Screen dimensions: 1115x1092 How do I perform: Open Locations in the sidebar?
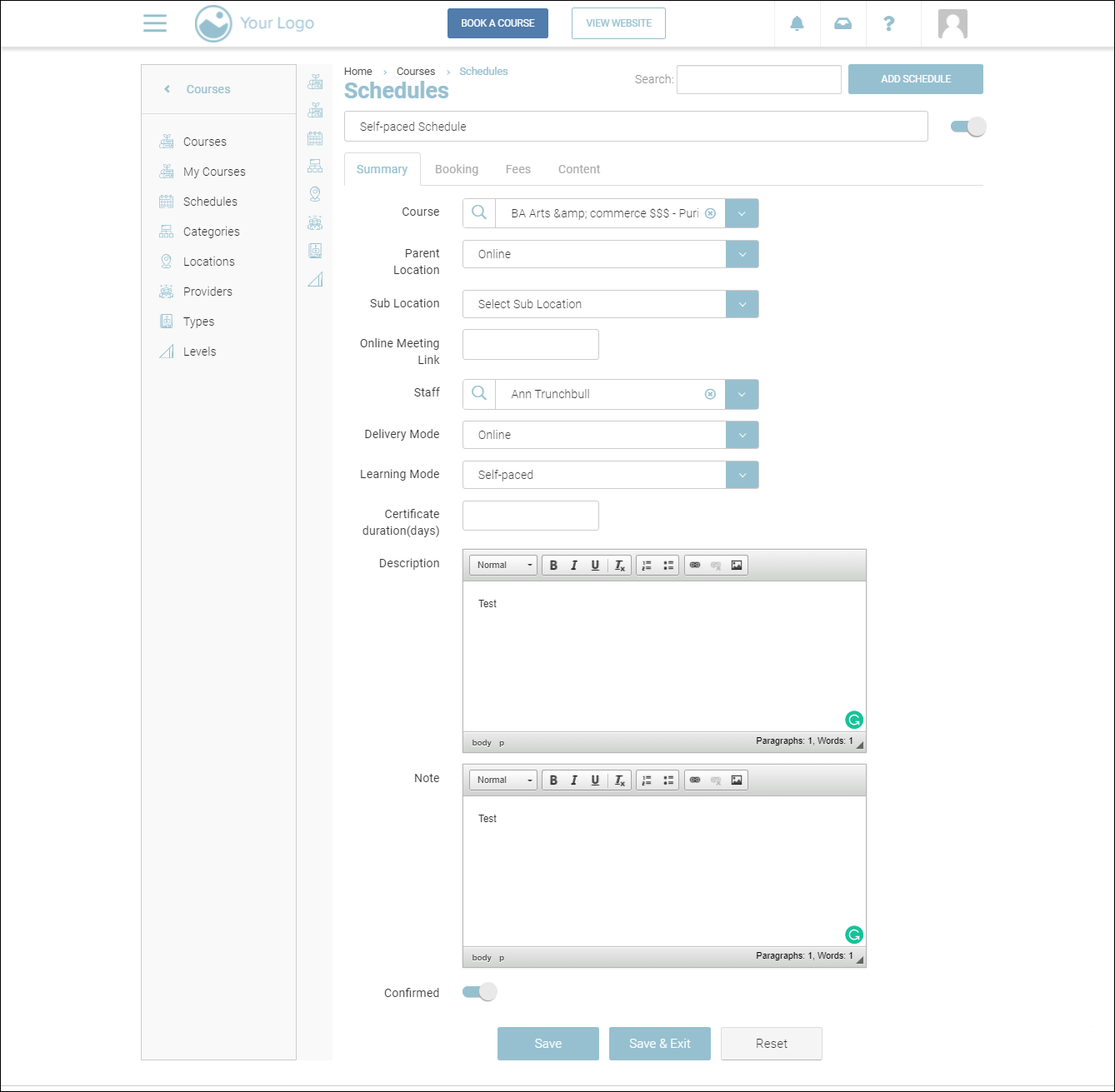[208, 262]
